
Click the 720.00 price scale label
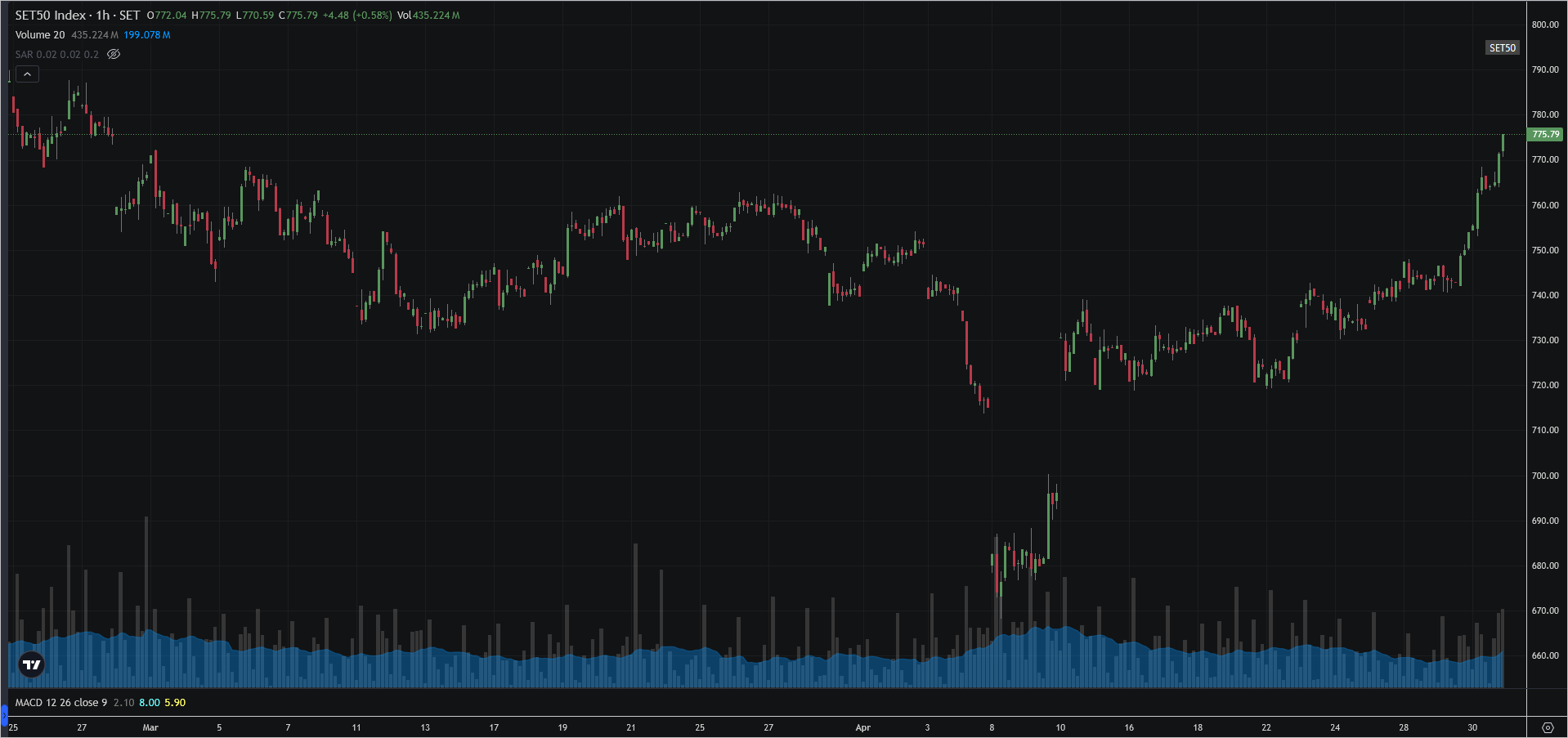pyautogui.click(x=1545, y=385)
